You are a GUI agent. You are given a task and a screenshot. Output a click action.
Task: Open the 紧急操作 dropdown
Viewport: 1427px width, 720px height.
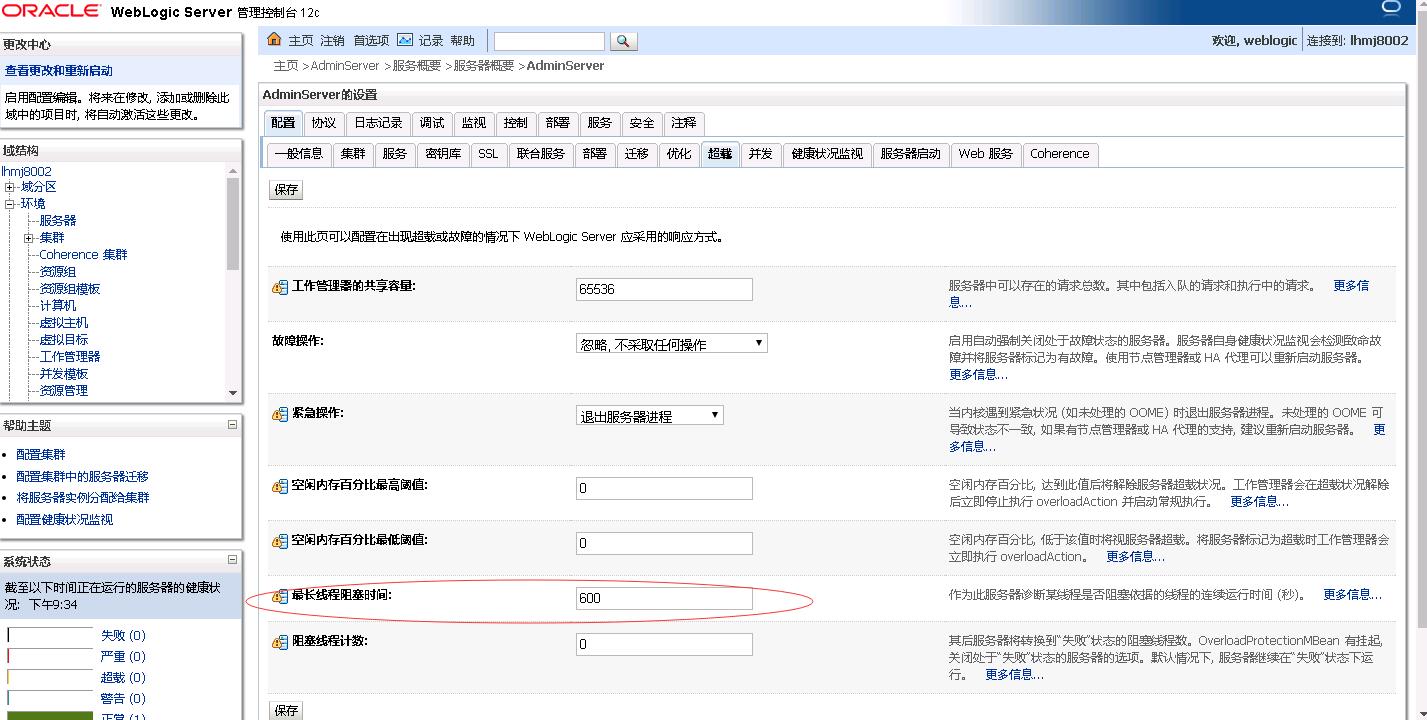point(650,416)
